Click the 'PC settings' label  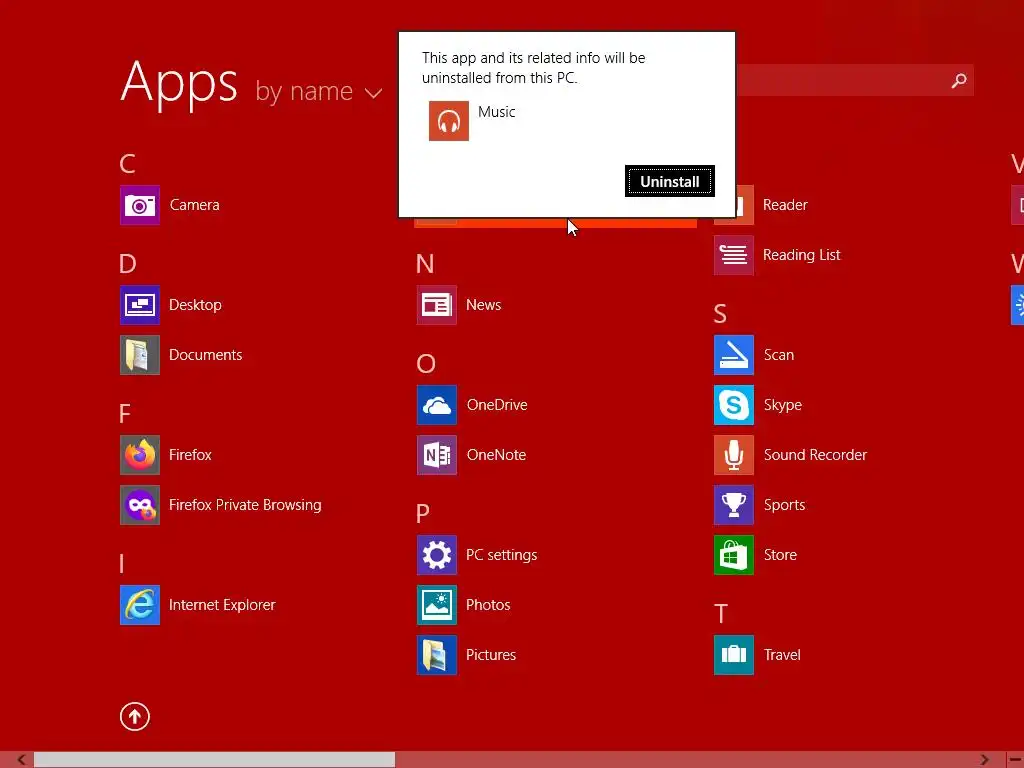pyautogui.click(x=502, y=555)
